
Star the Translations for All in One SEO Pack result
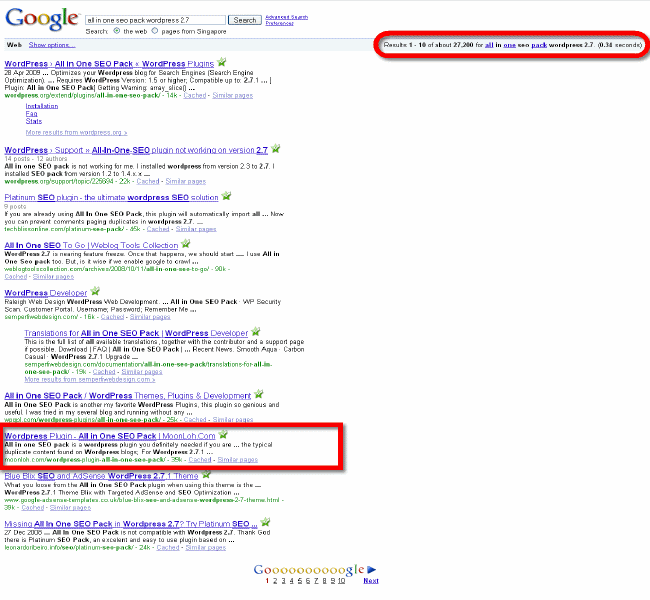256,331
